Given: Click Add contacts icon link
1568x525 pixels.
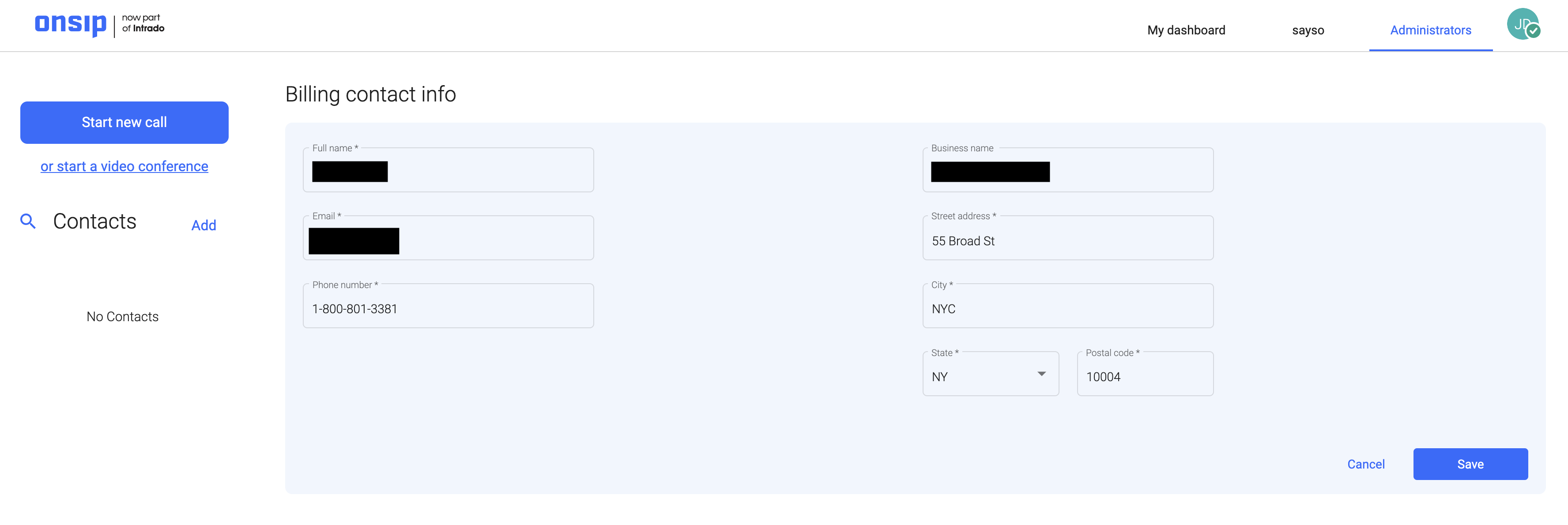Looking at the screenshot, I should (204, 224).
